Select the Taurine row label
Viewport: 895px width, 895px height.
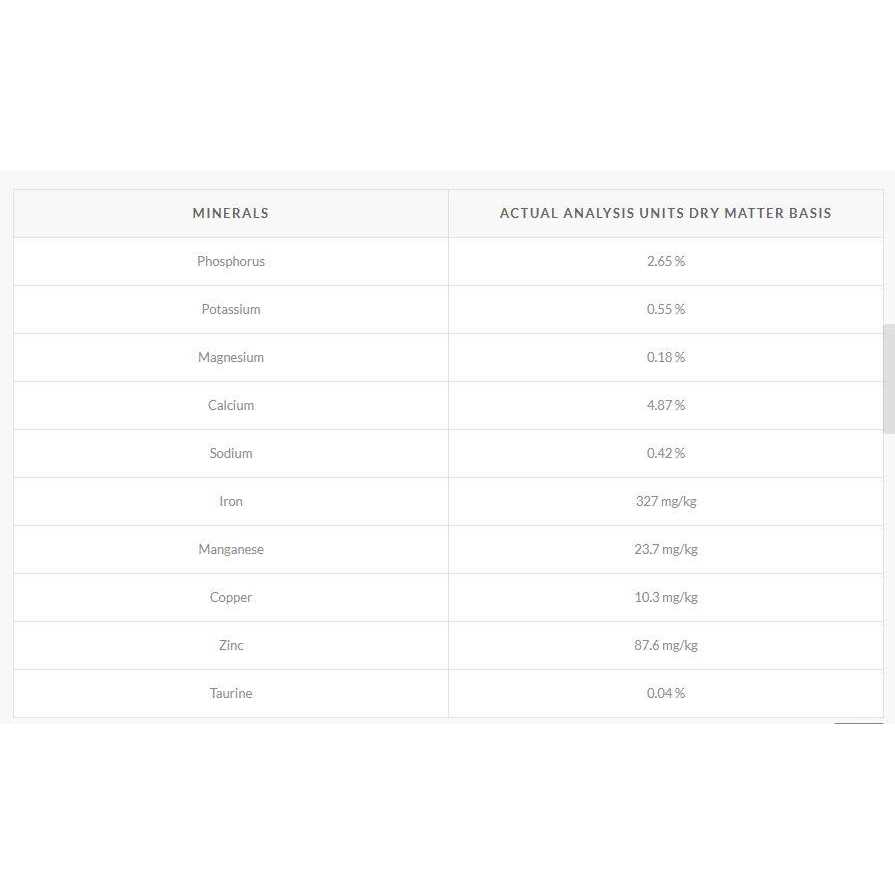(231, 693)
